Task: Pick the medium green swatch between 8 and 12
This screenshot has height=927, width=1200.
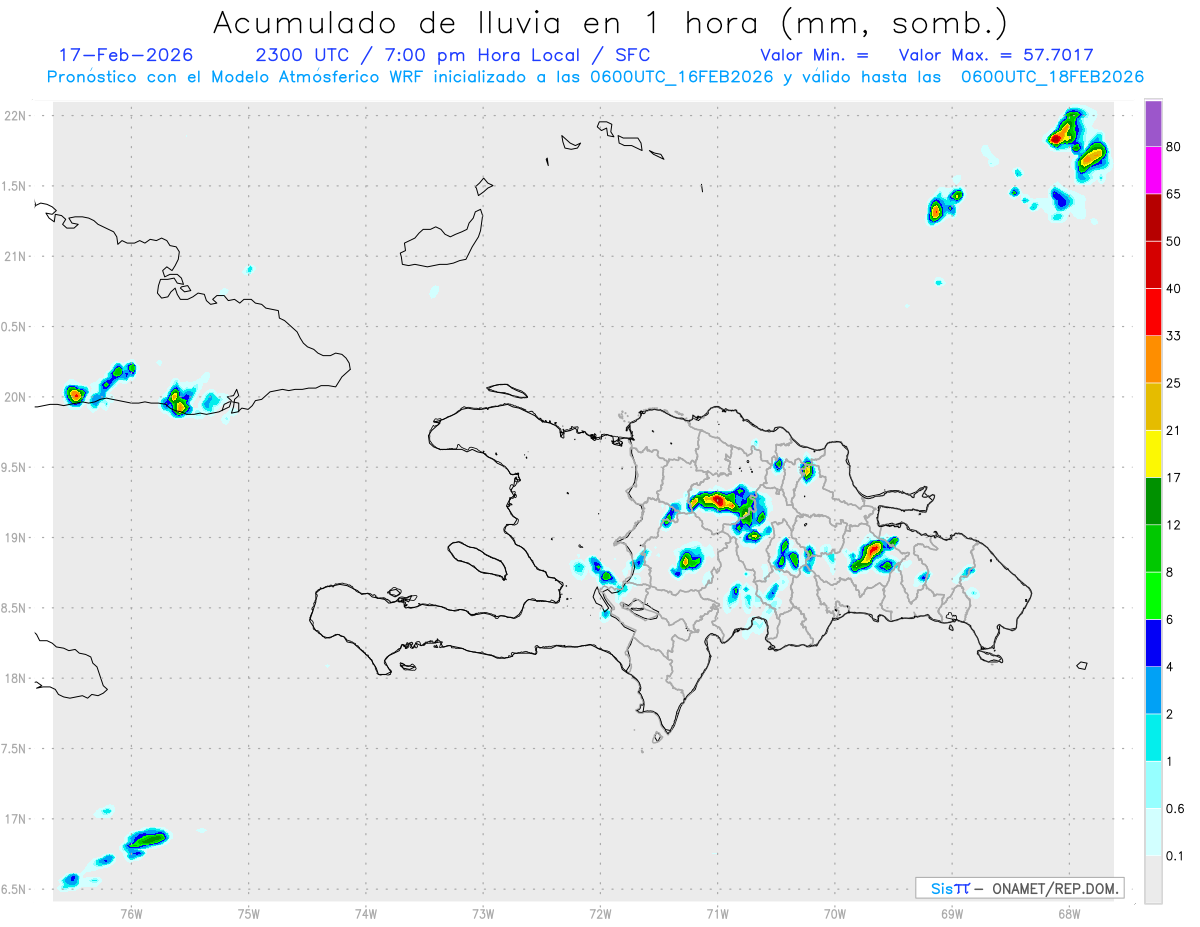Action: pyautogui.click(x=1153, y=548)
